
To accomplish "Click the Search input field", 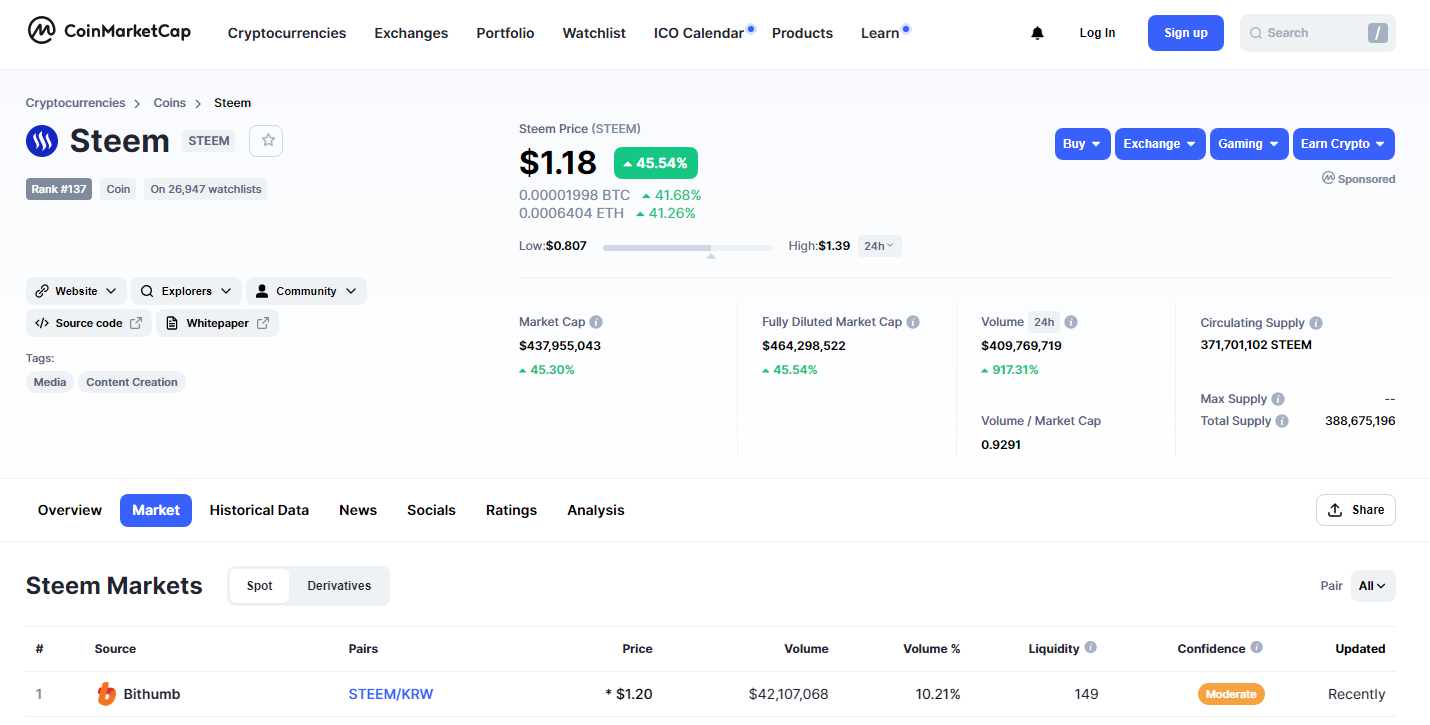I will (x=1318, y=33).
